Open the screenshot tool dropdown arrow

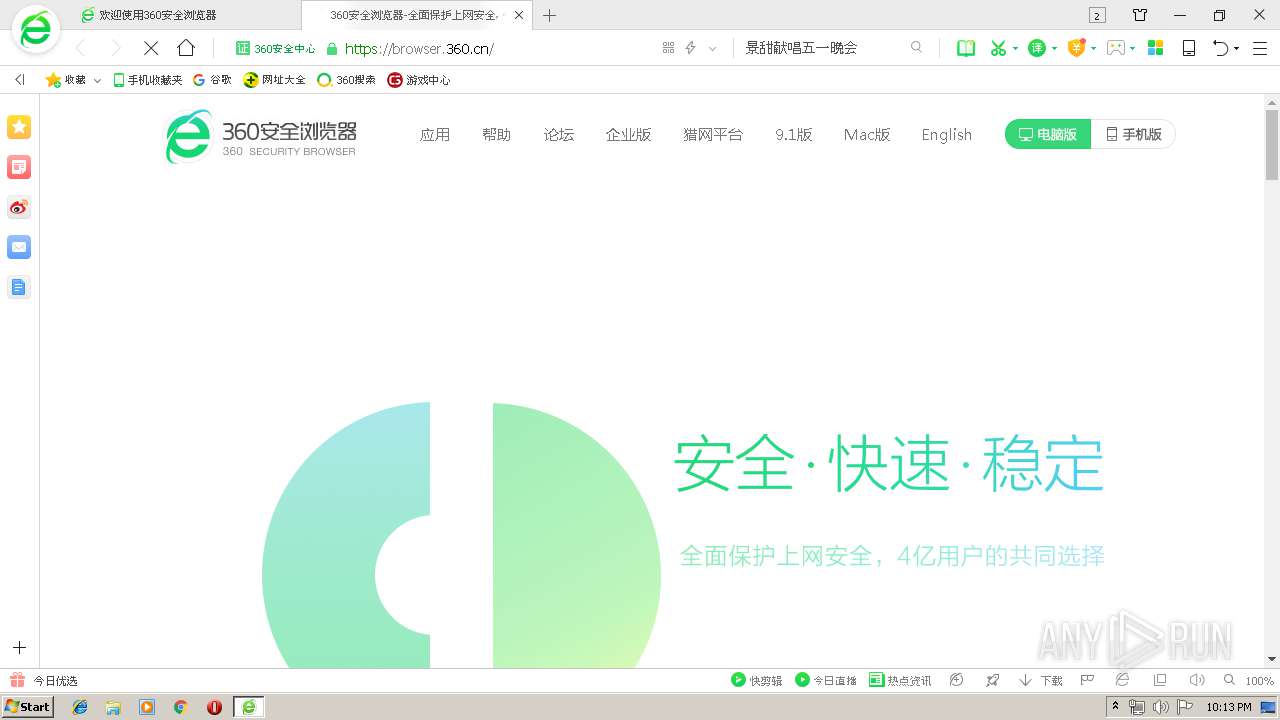point(1015,48)
